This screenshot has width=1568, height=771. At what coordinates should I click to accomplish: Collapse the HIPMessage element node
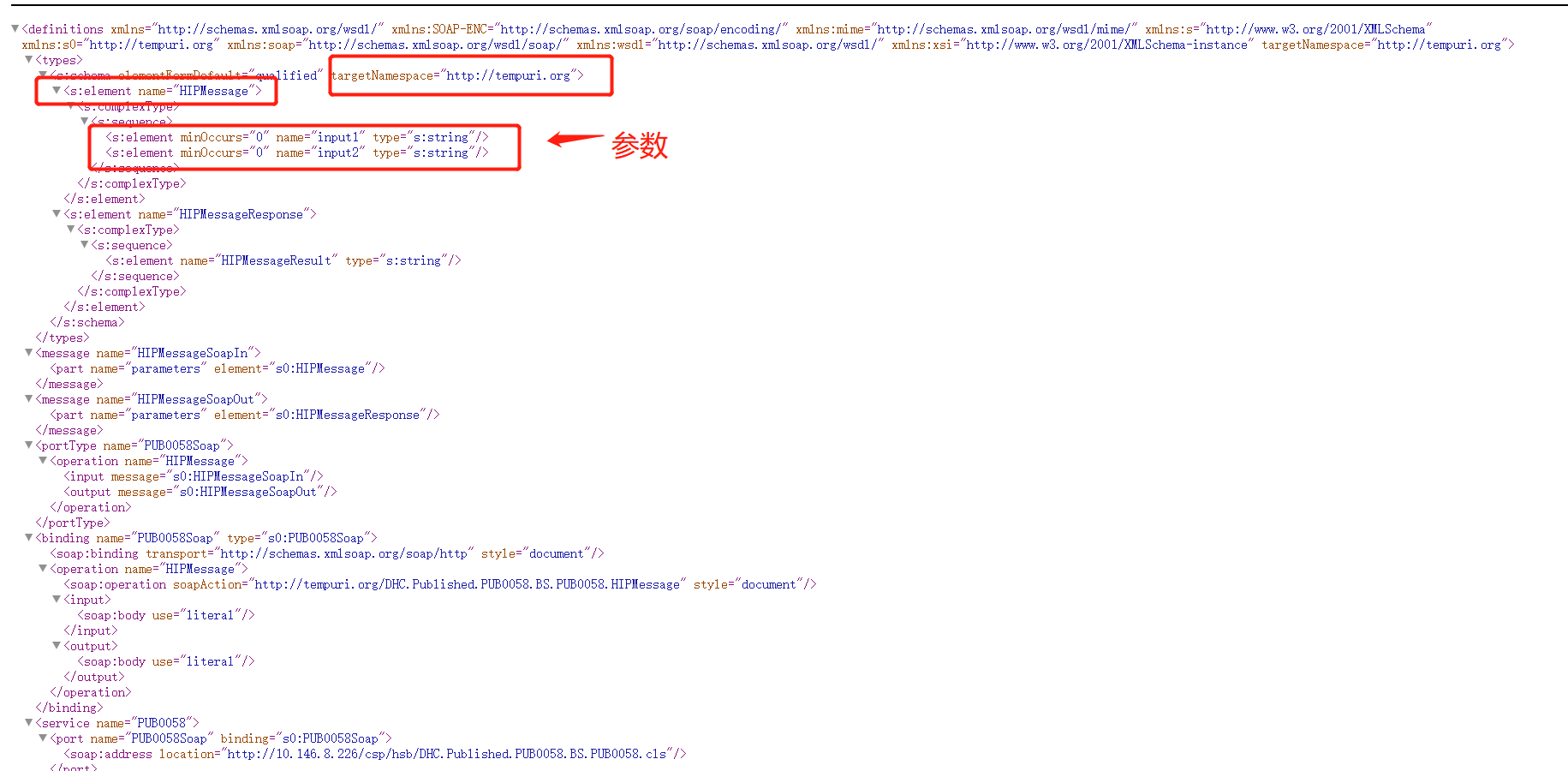[56, 91]
